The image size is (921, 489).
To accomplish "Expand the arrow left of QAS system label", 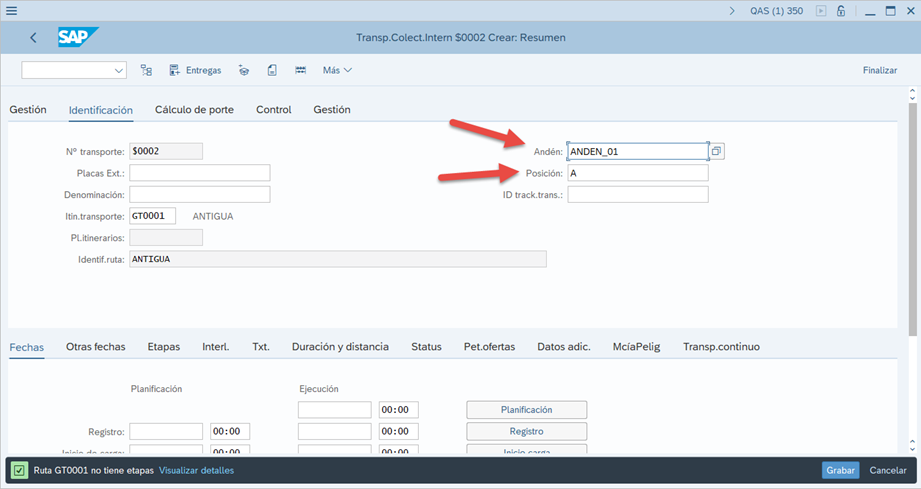I will [731, 11].
